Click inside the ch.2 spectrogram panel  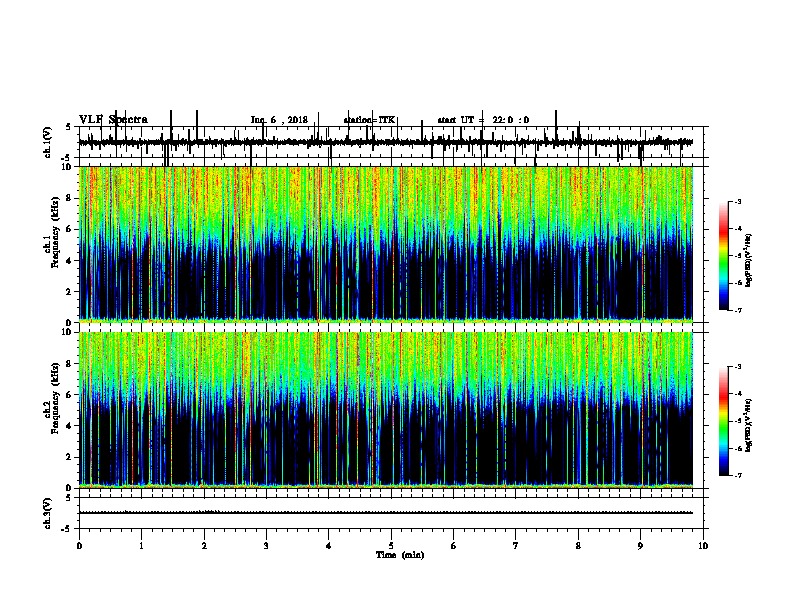pyautogui.click(x=386, y=410)
